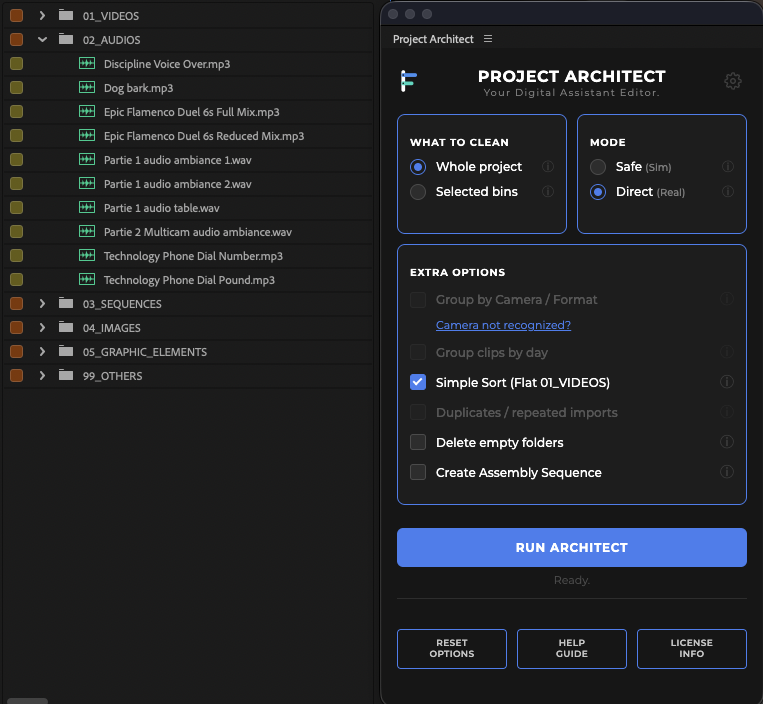Click the info icon next to Simple Sort
The image size is (763, 704).
(727, 382)
